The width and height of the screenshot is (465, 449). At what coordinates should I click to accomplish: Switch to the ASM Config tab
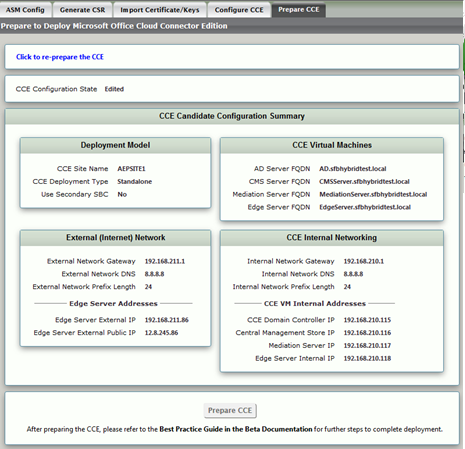[25, 10]
